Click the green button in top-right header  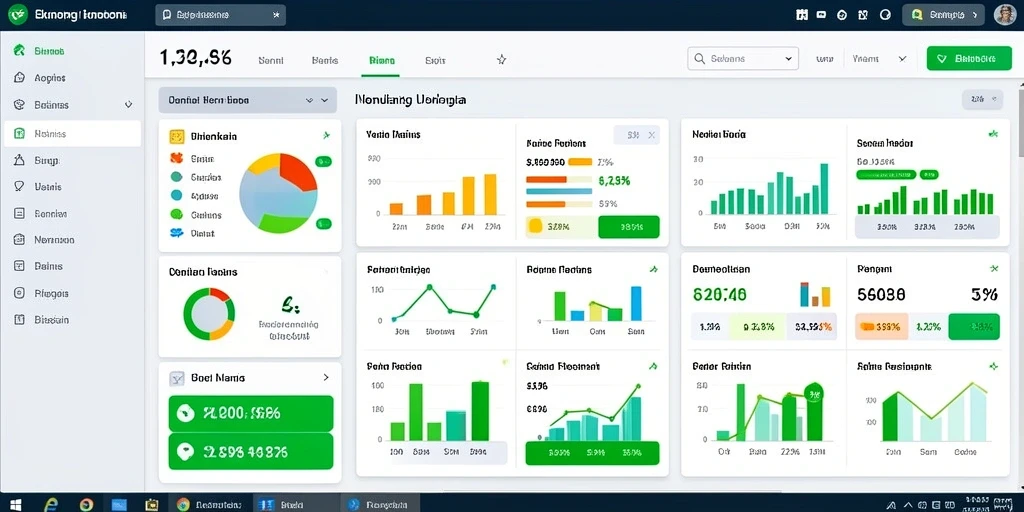(968, 58)
